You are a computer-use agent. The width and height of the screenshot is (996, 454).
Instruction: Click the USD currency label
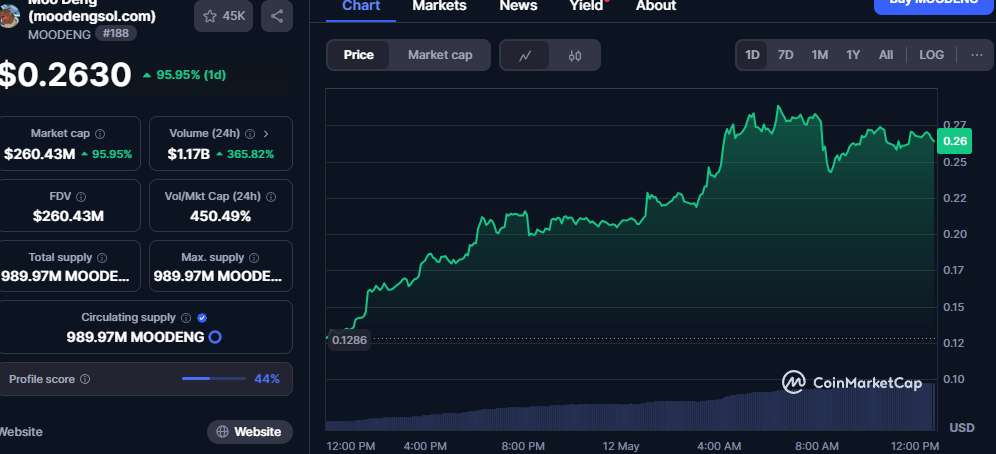[962, 428]
